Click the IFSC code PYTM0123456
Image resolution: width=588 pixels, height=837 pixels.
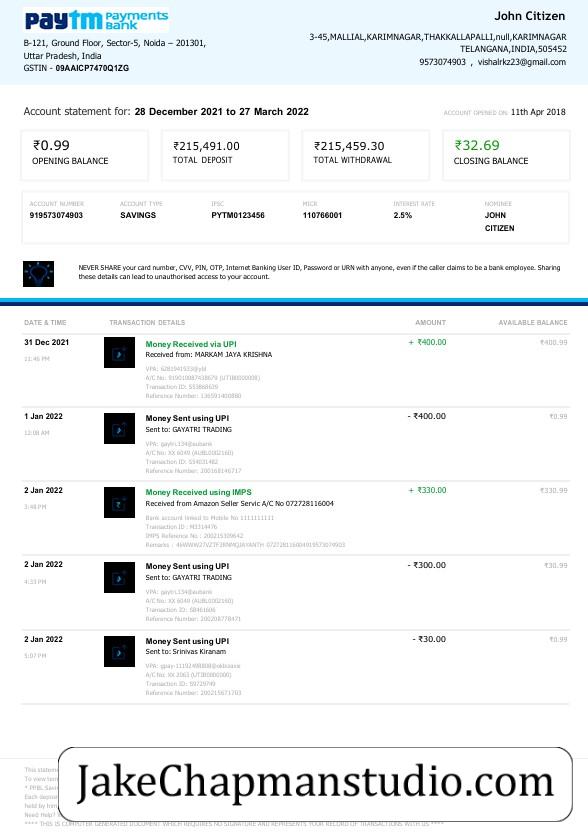238,215
